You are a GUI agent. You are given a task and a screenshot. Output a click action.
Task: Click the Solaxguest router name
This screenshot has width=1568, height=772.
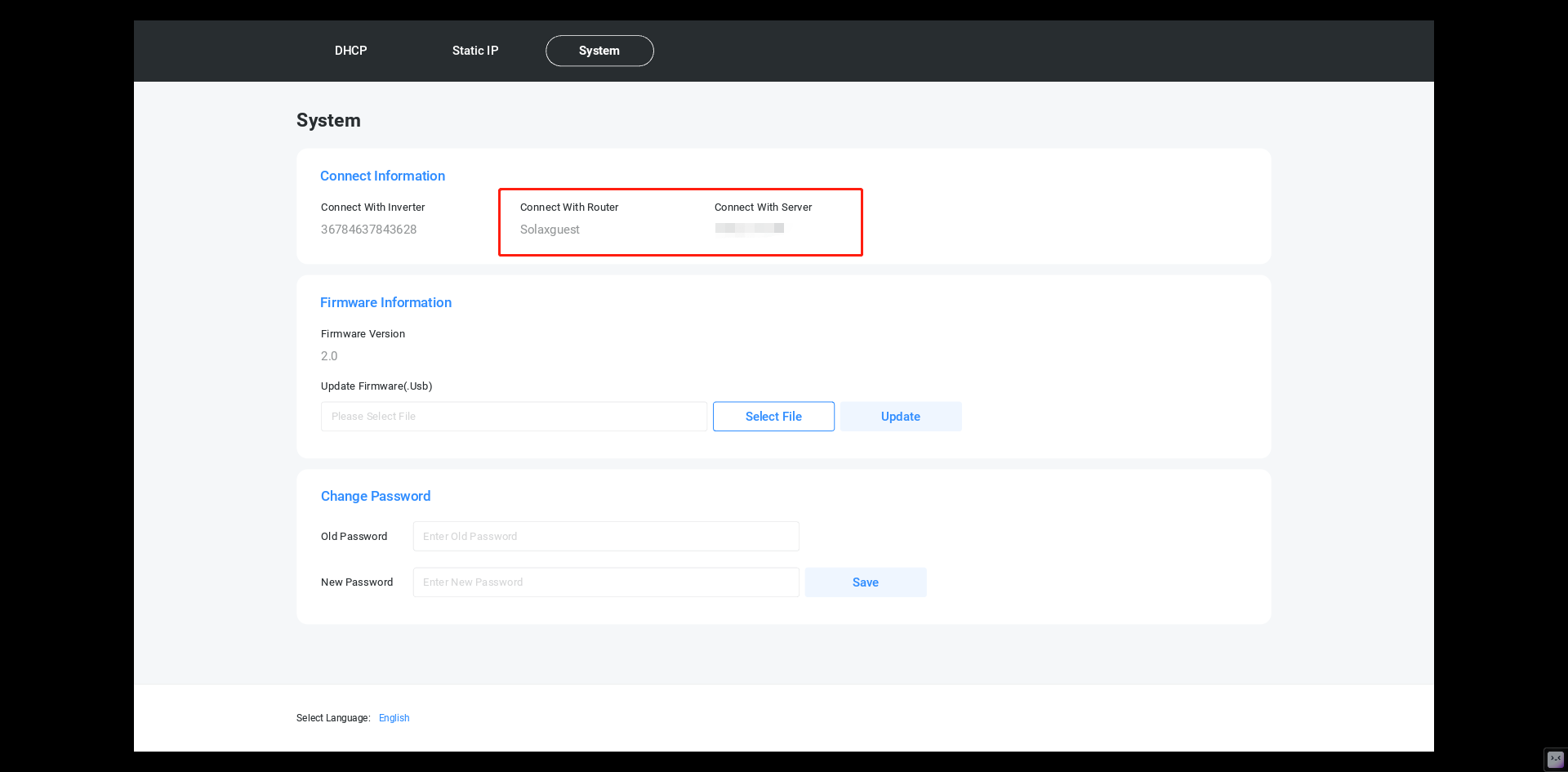(x=550, y=230)
